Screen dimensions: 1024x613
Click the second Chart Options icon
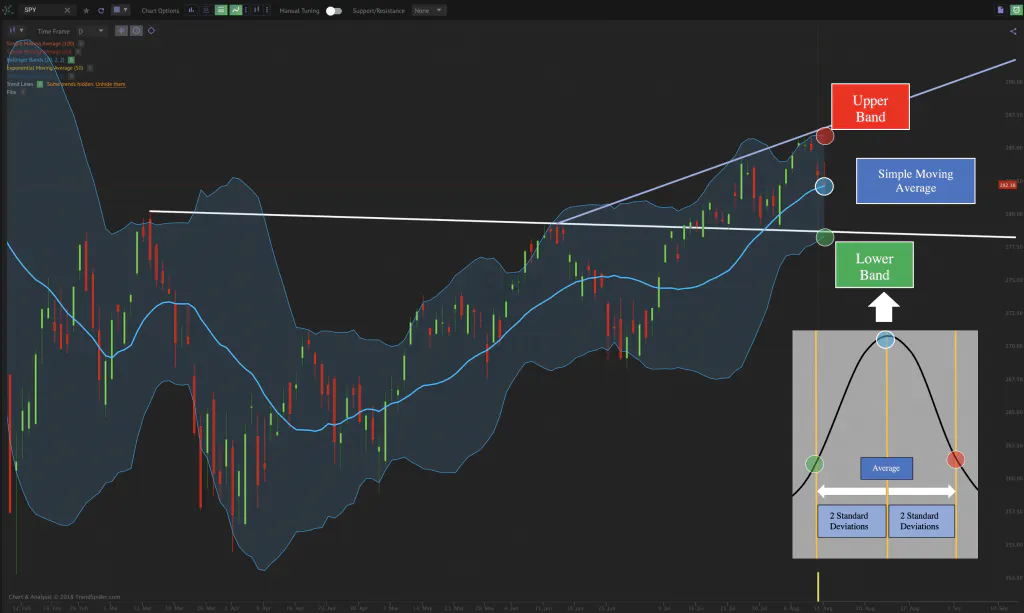(x=206, y=10)
